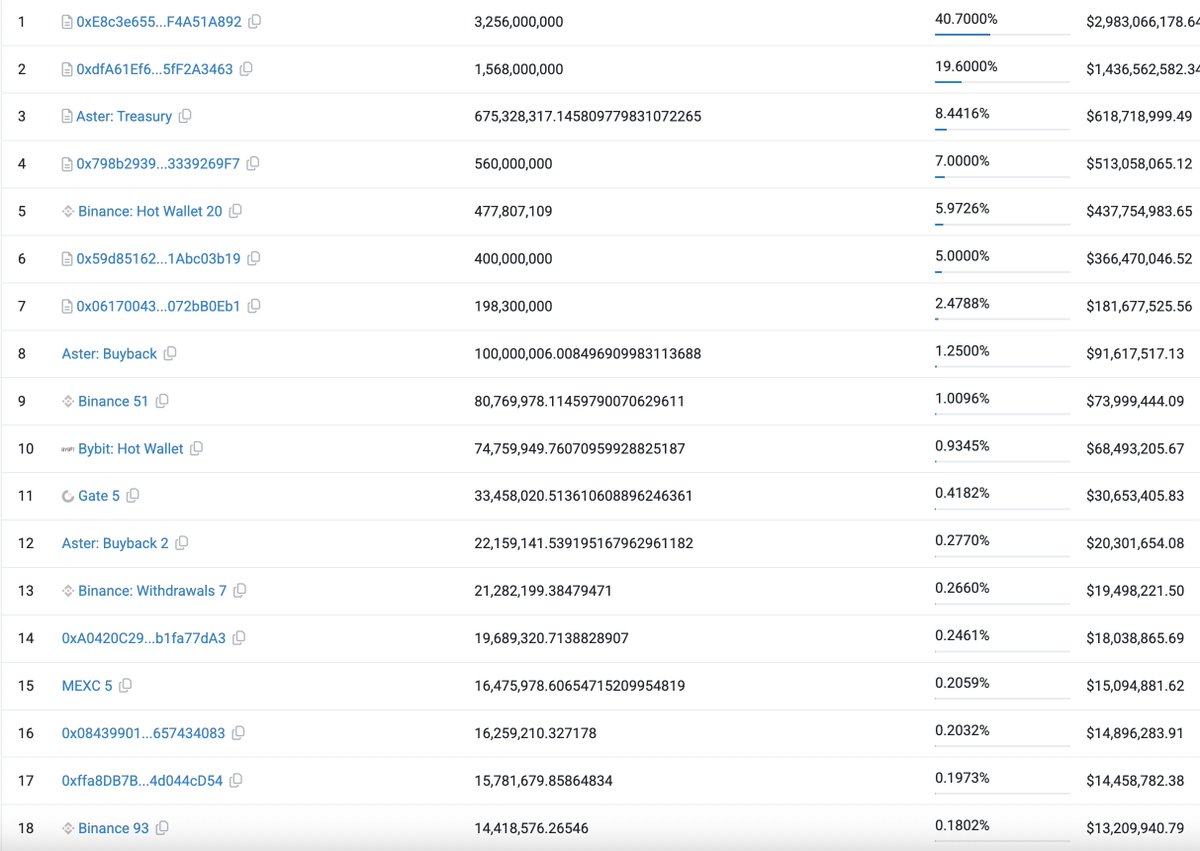The image size is (1200, 851).
Task: Click Binance logo beside Binance 51
Action: (68, 401)
